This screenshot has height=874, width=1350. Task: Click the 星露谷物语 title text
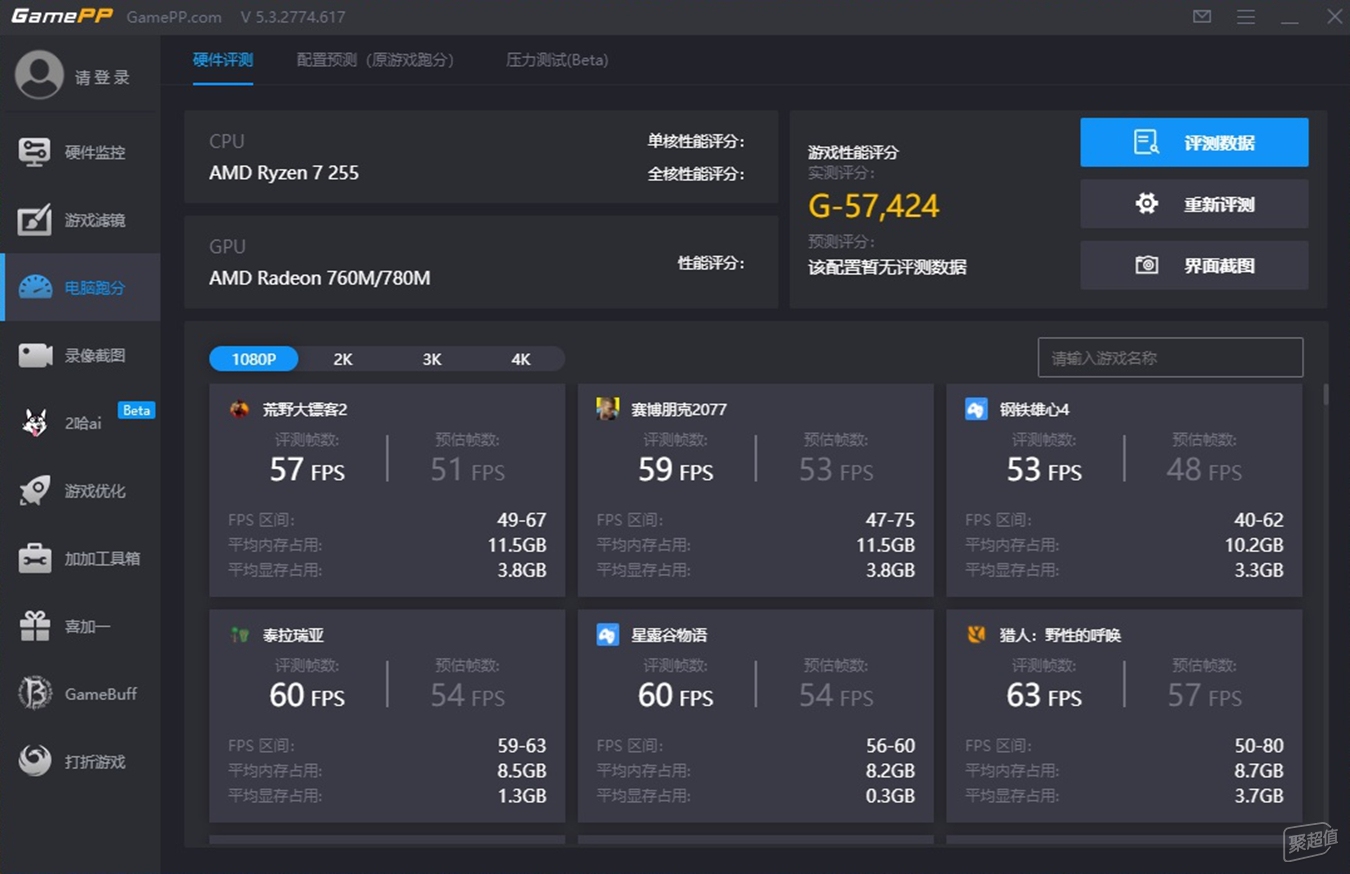pyautogui.click(x=669, y=635)
